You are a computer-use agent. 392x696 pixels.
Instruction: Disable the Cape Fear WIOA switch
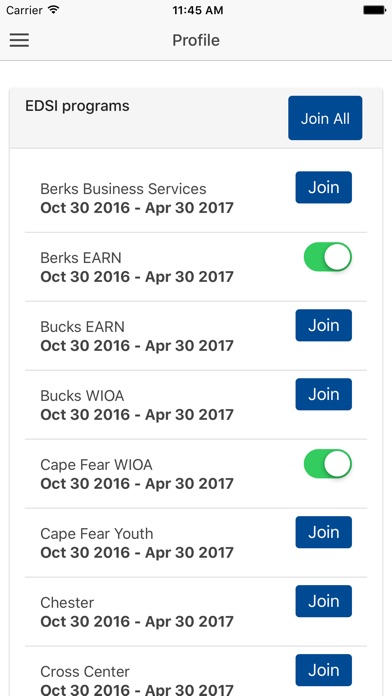(x=328, y=463)
